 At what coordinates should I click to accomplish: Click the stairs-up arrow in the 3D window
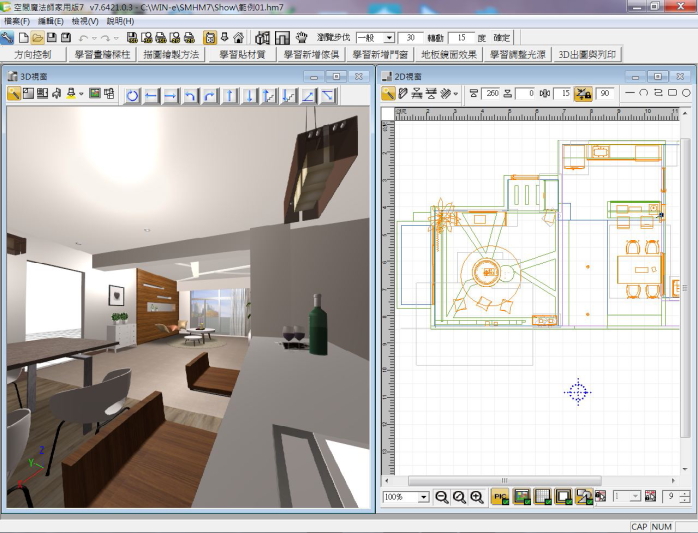coord(269,95)
